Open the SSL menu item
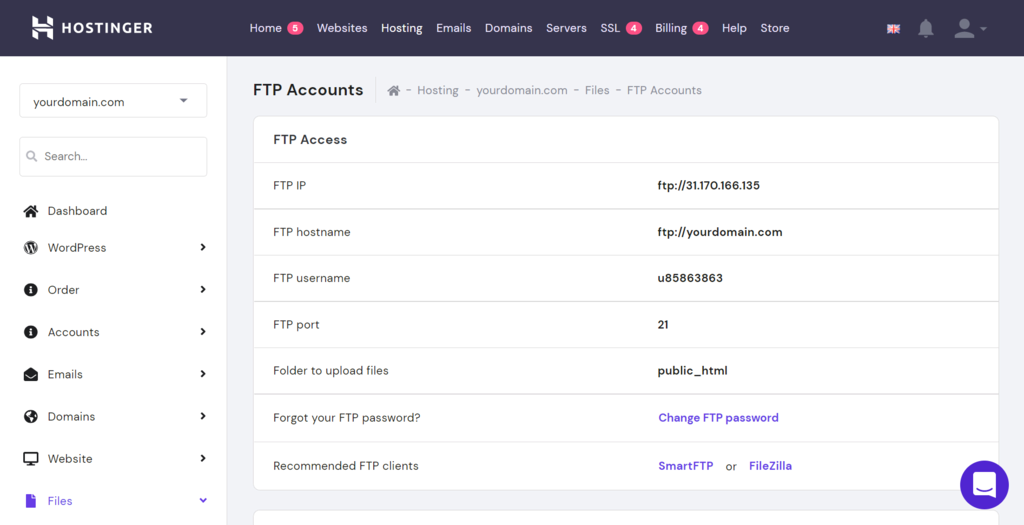The image size is (1024, 525). coord(610,28)
